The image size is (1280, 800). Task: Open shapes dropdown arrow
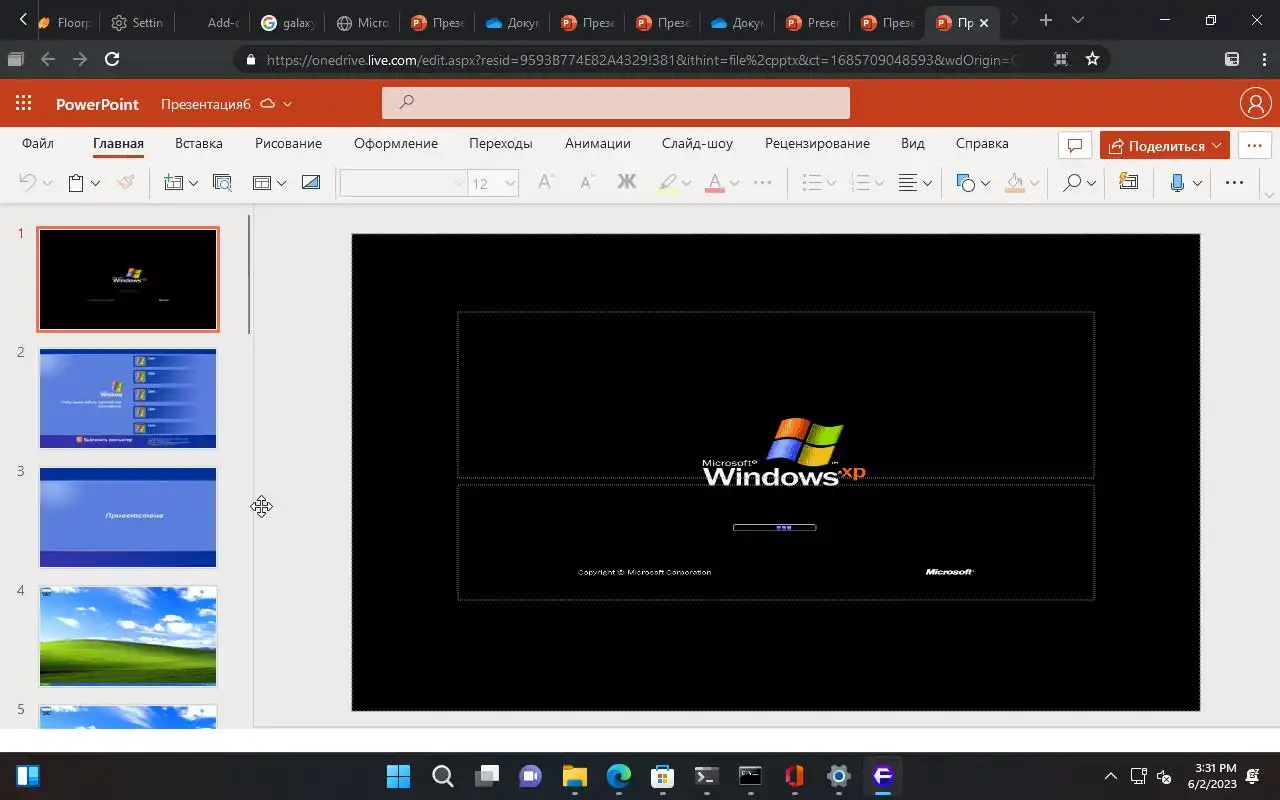985,183
